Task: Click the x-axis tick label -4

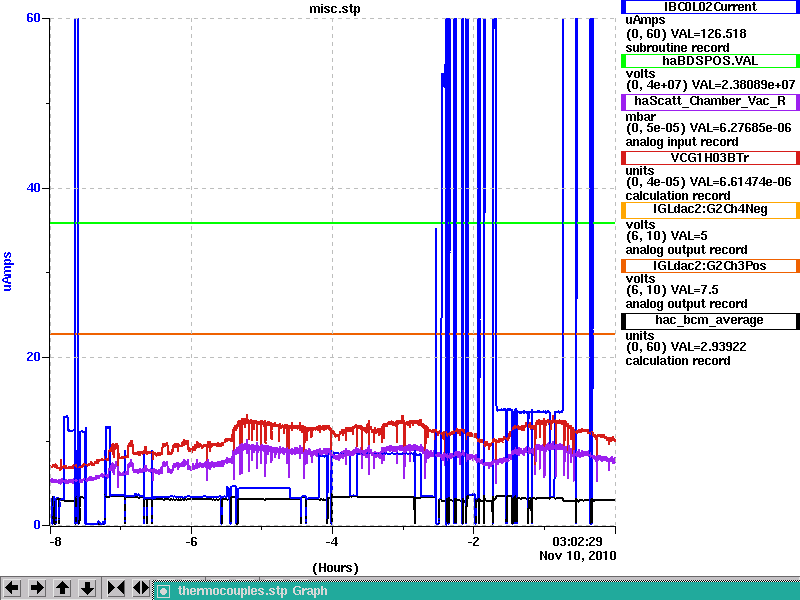Action: pyautogui.click(x=332, y=541)
